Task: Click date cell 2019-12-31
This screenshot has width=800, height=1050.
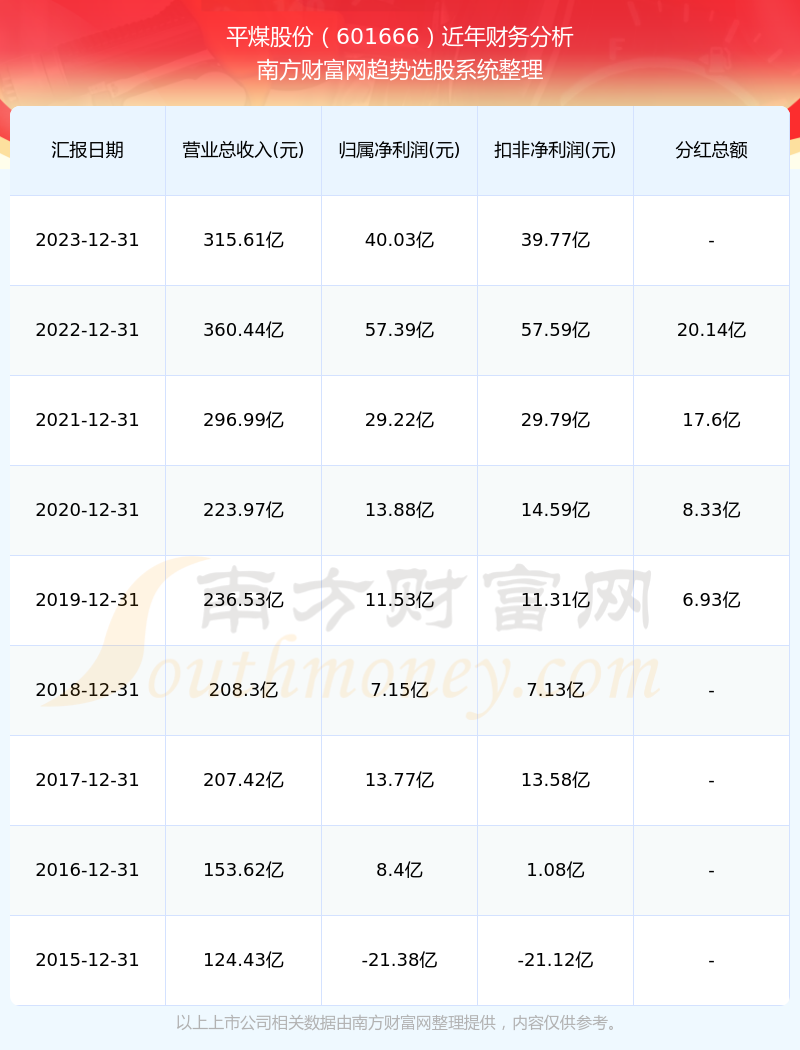Action: pos(88,600)
